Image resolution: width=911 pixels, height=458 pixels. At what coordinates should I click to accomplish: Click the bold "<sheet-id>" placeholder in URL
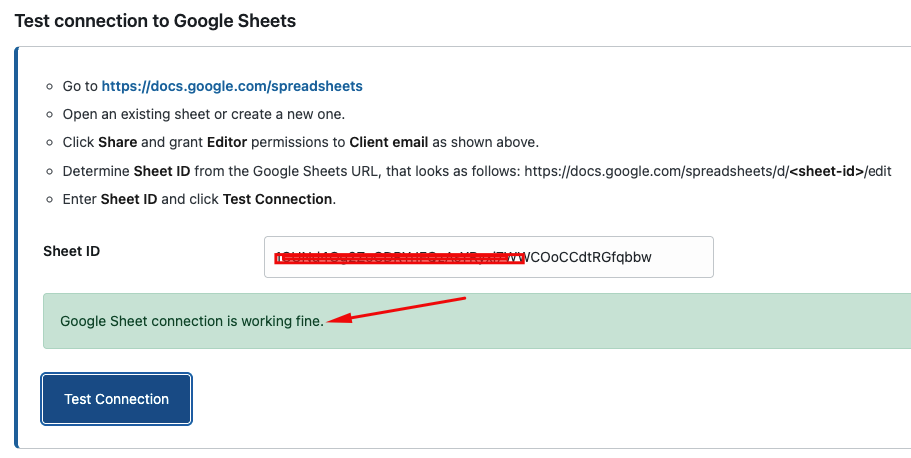(826, 171)
